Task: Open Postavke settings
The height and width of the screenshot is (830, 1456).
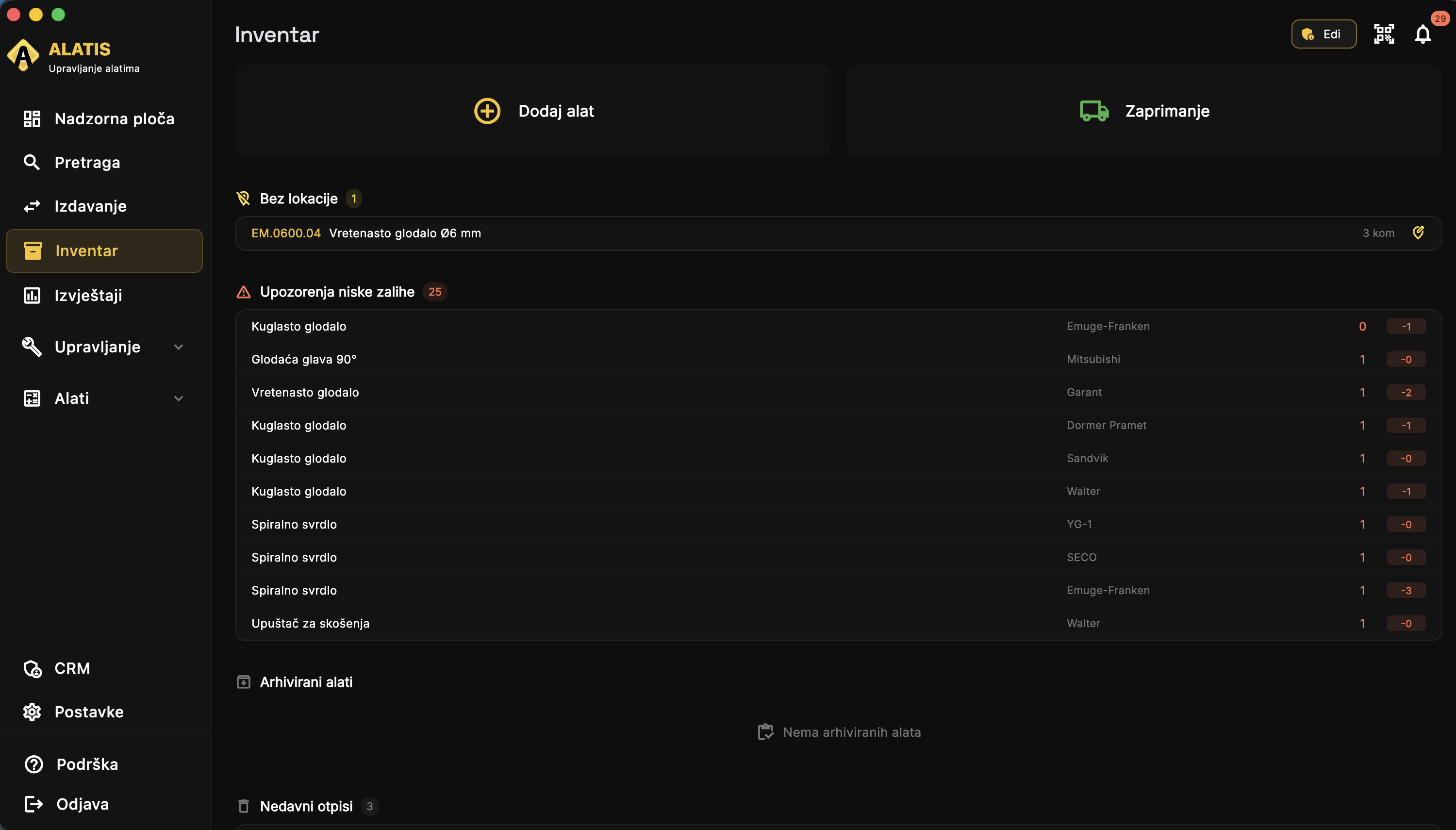Action: [x=104, y=712]
